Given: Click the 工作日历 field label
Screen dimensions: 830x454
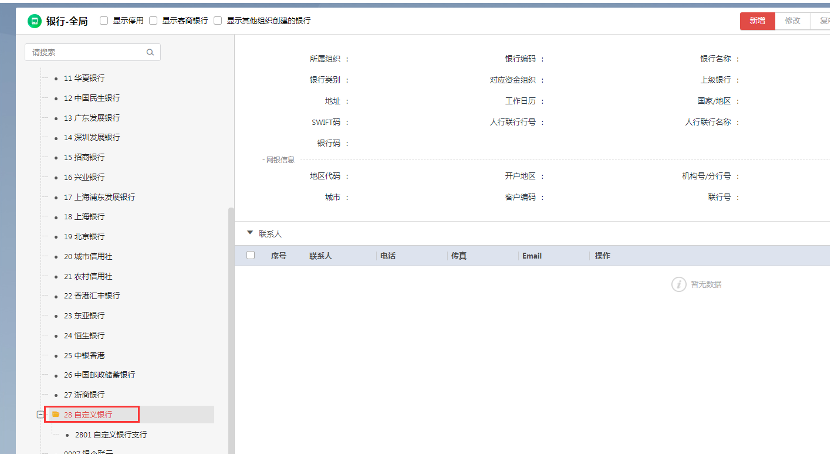Looking at the screenshot, I should (x=520, y=101).
